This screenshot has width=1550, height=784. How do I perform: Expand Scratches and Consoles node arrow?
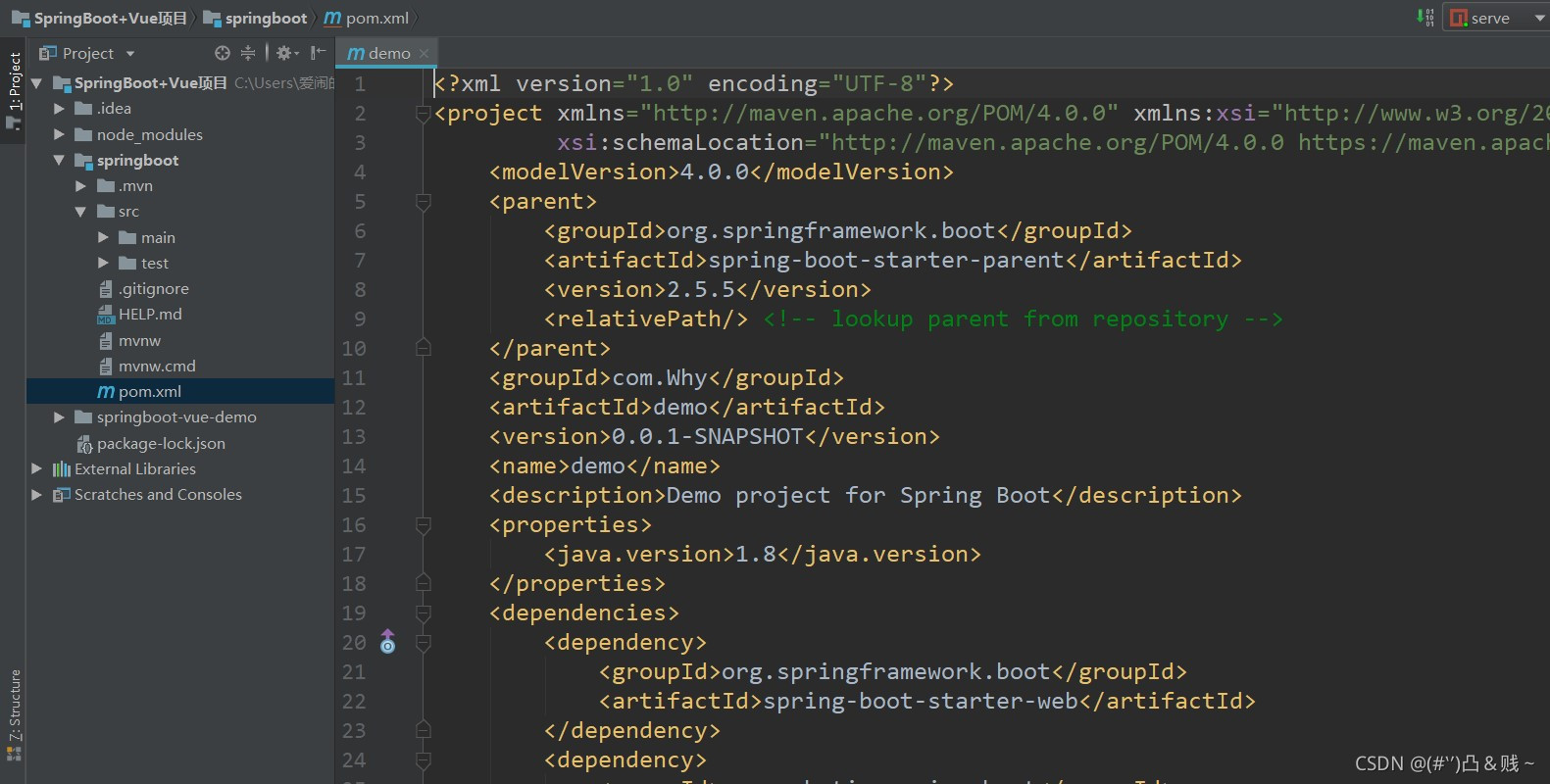[37, 494]
